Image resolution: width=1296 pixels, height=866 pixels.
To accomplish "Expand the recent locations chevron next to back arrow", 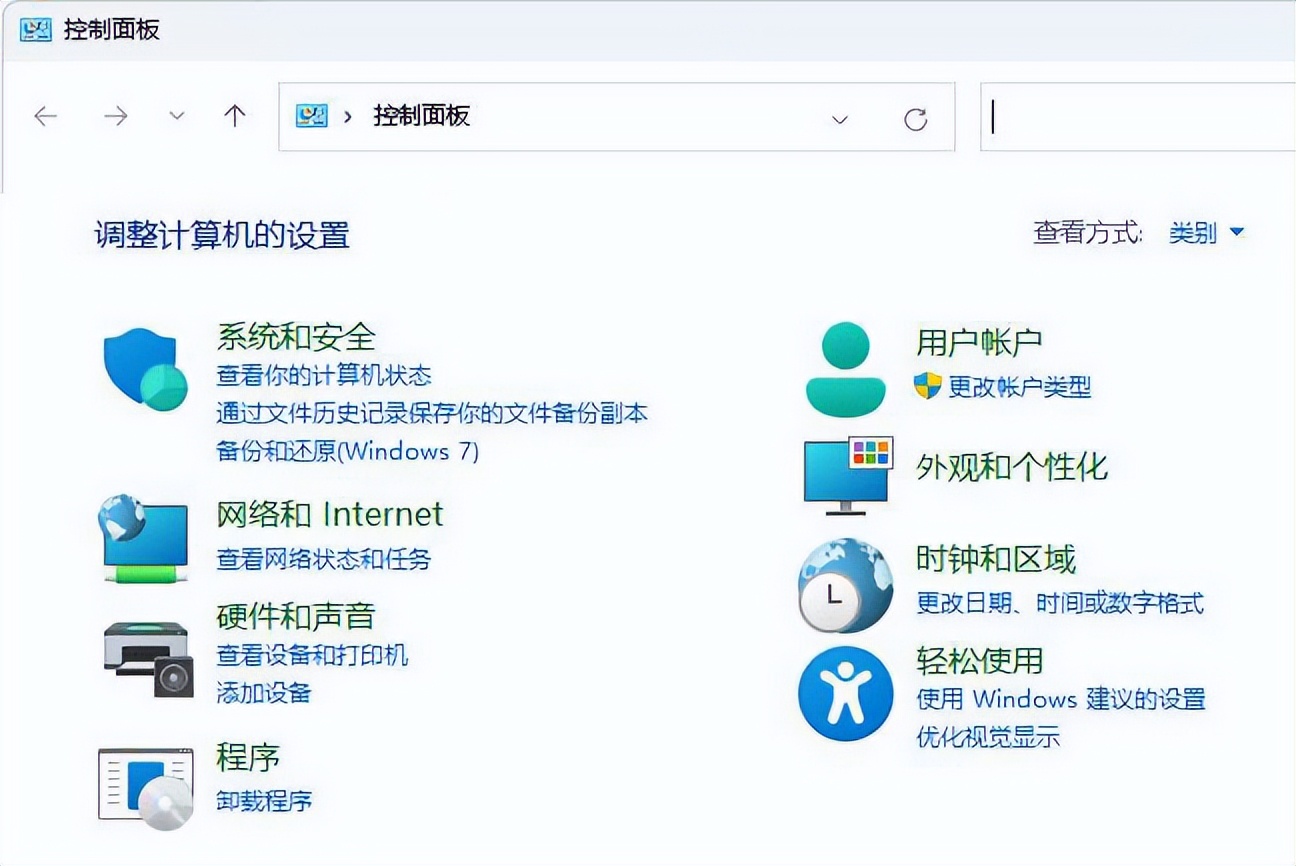I will coord(176,116).
